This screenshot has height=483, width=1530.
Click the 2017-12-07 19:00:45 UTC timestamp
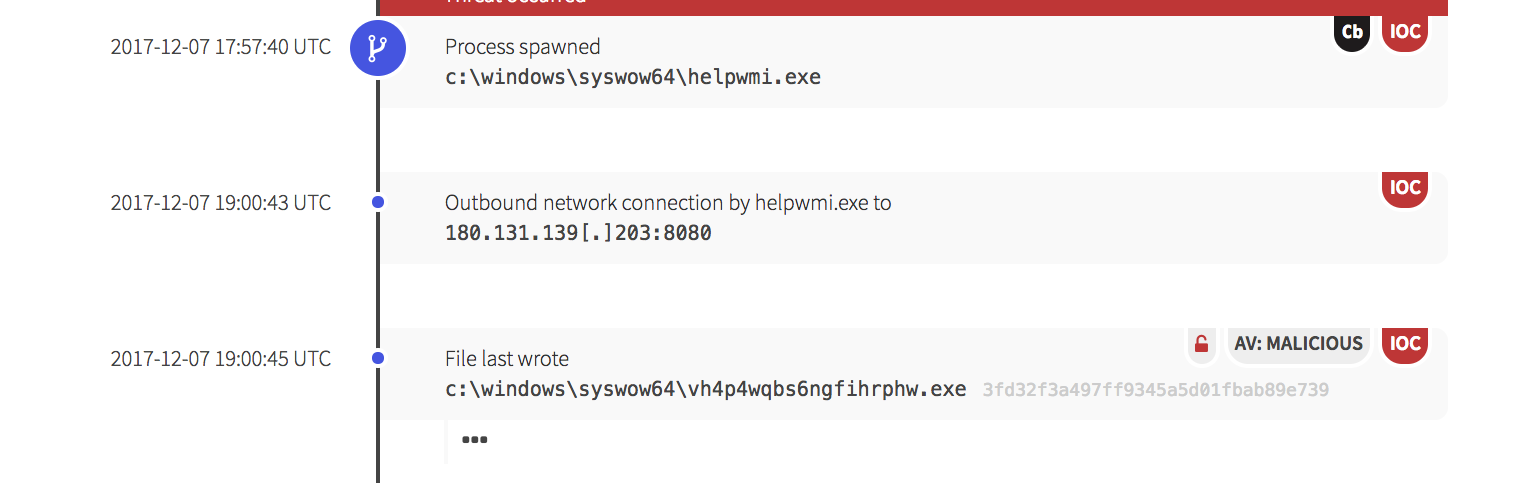tap(220, 358)
